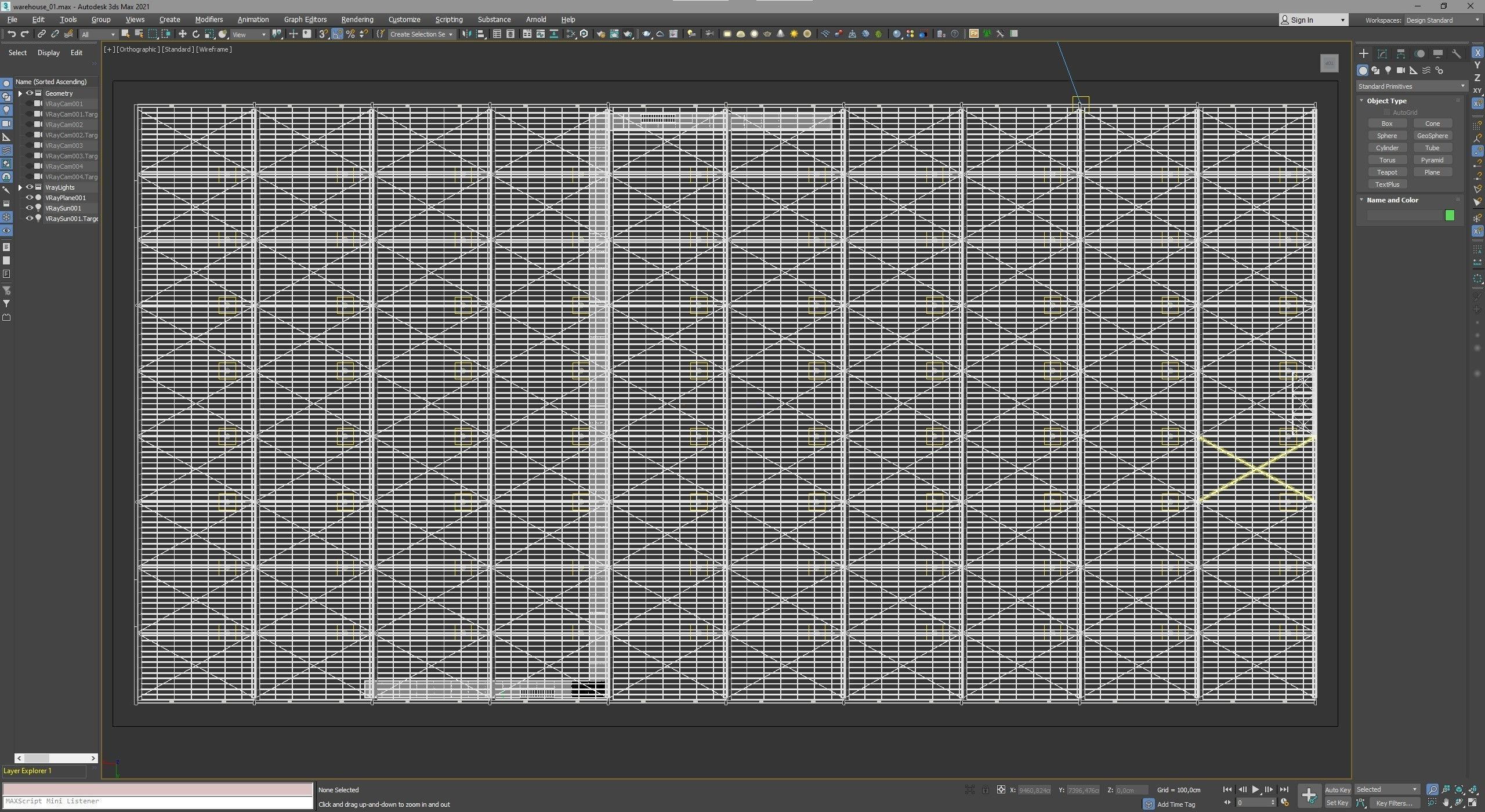Open the Modify panel tab icon
This screenshot has width=1485, height=812.
pos(1382,54)
